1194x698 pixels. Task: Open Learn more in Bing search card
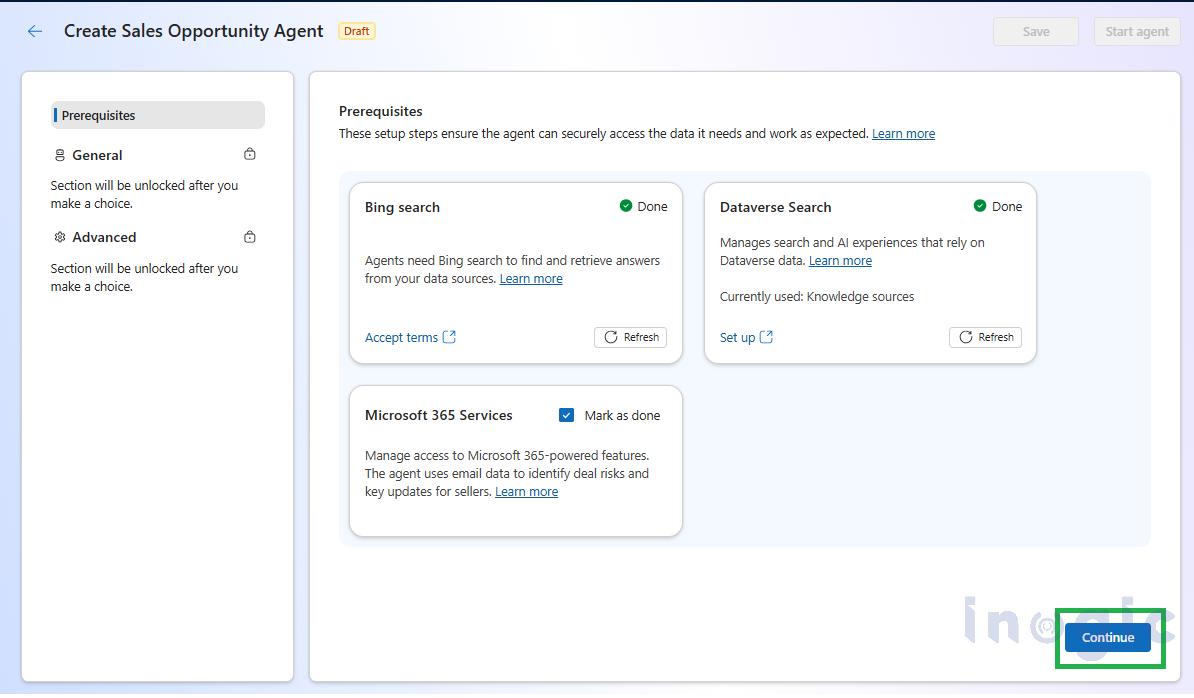(x=531, y=279)
